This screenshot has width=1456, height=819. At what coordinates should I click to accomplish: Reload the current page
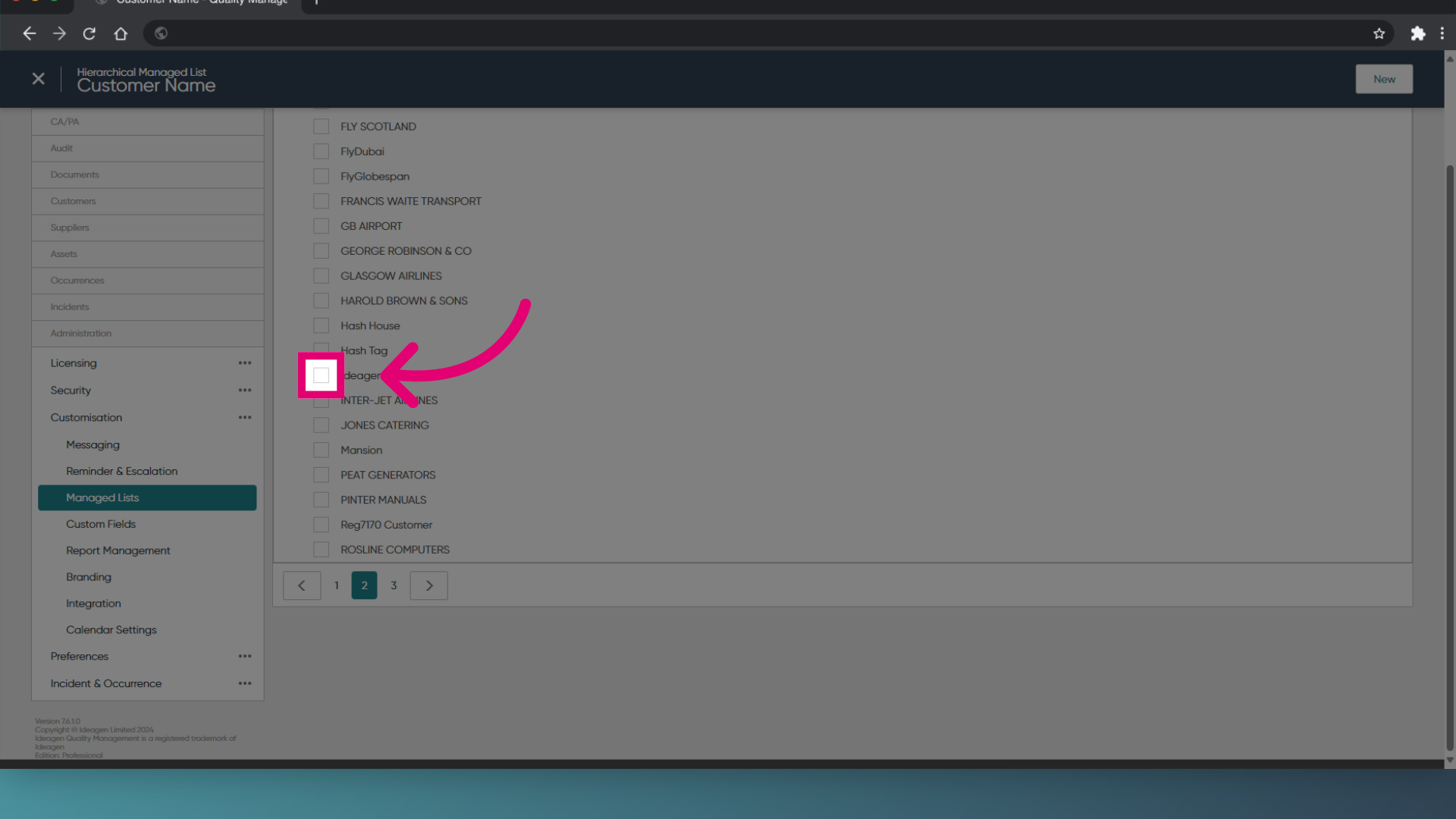click(89, 33)
